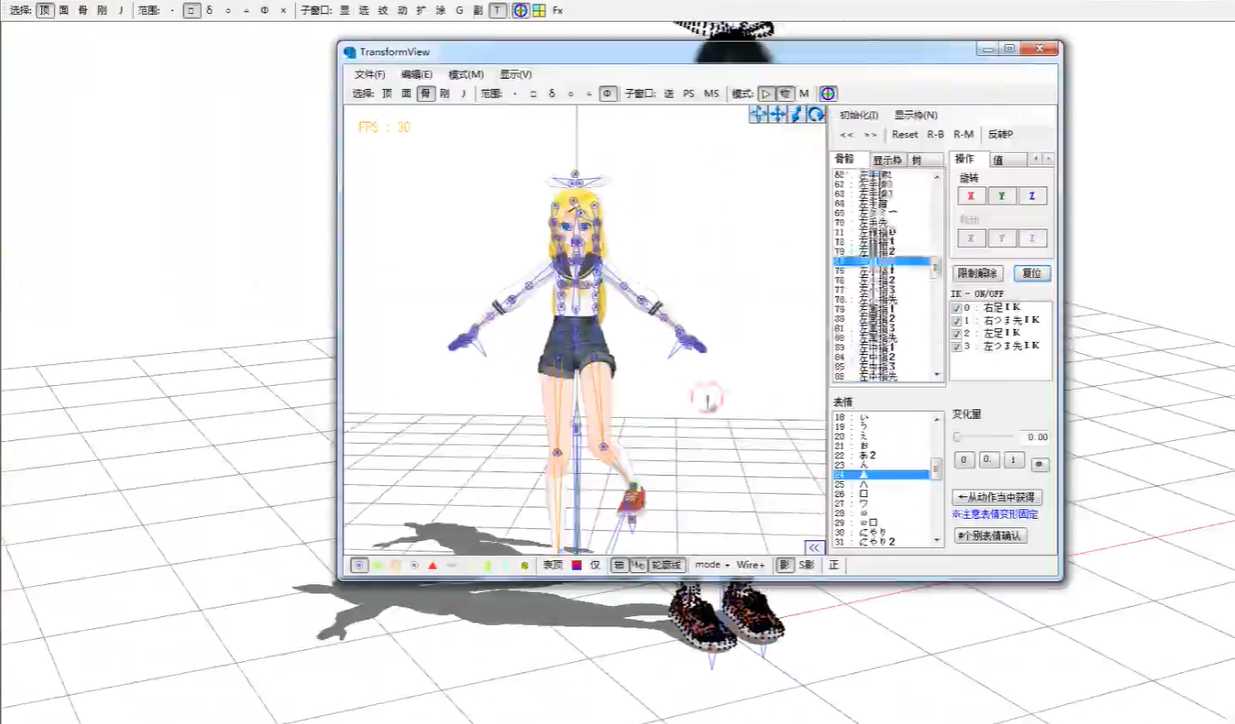This screenshot has width=1235, height=724.
Task: Open the 模式(M) menu in TransformView
Action: click(x=466, y=75)
